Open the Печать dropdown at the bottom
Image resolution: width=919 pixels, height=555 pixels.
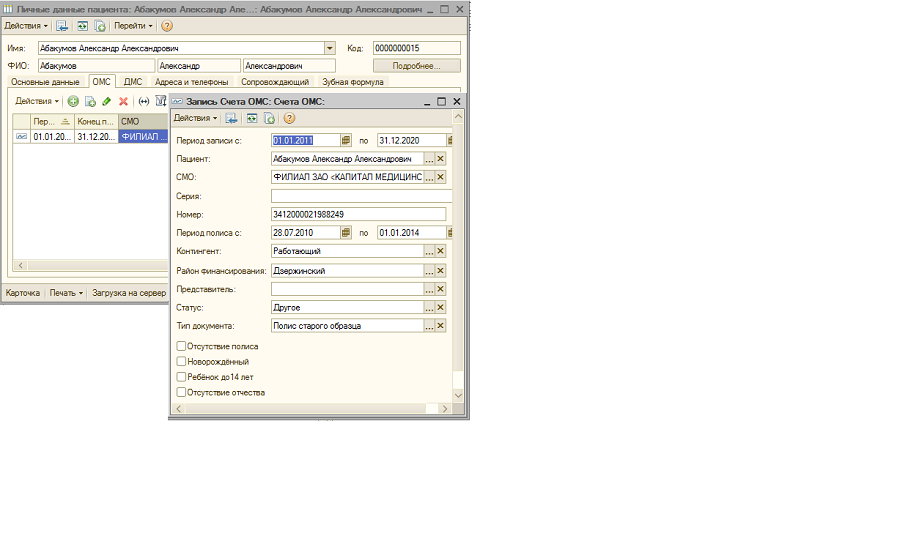[66, 293]
